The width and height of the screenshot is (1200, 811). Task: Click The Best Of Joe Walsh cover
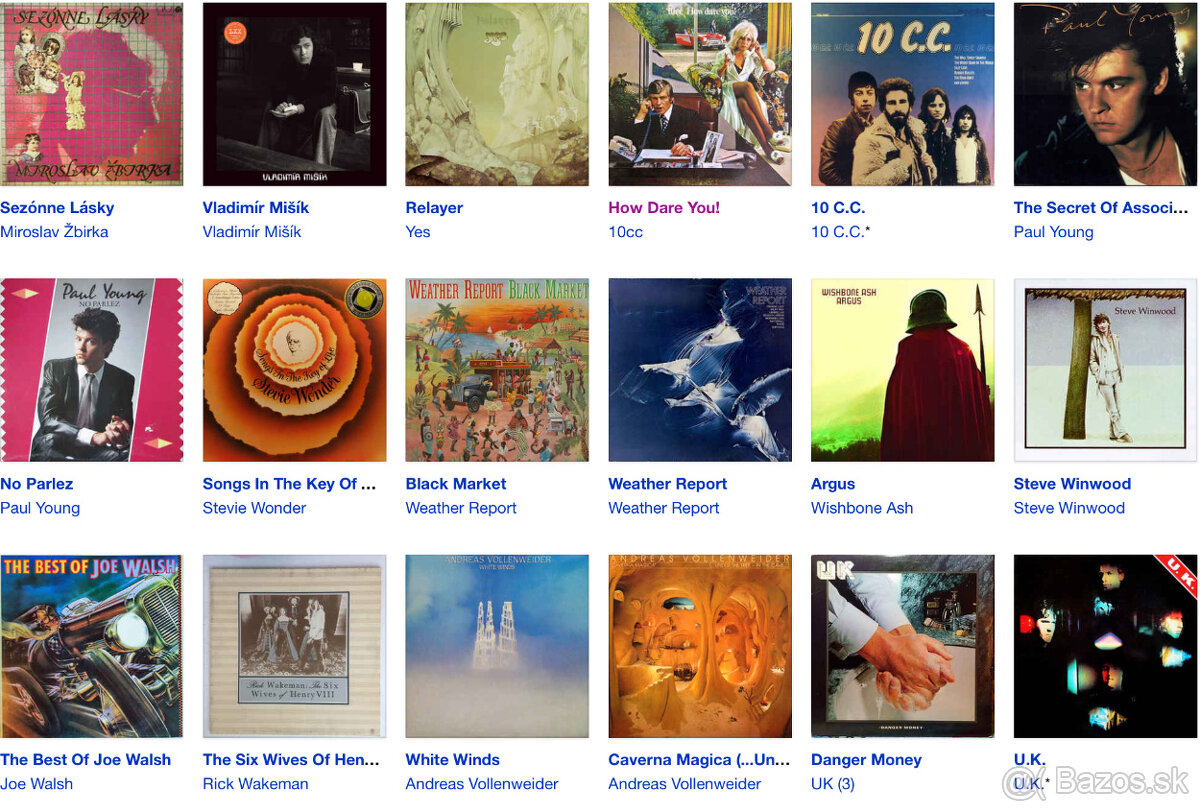[91, 646]
